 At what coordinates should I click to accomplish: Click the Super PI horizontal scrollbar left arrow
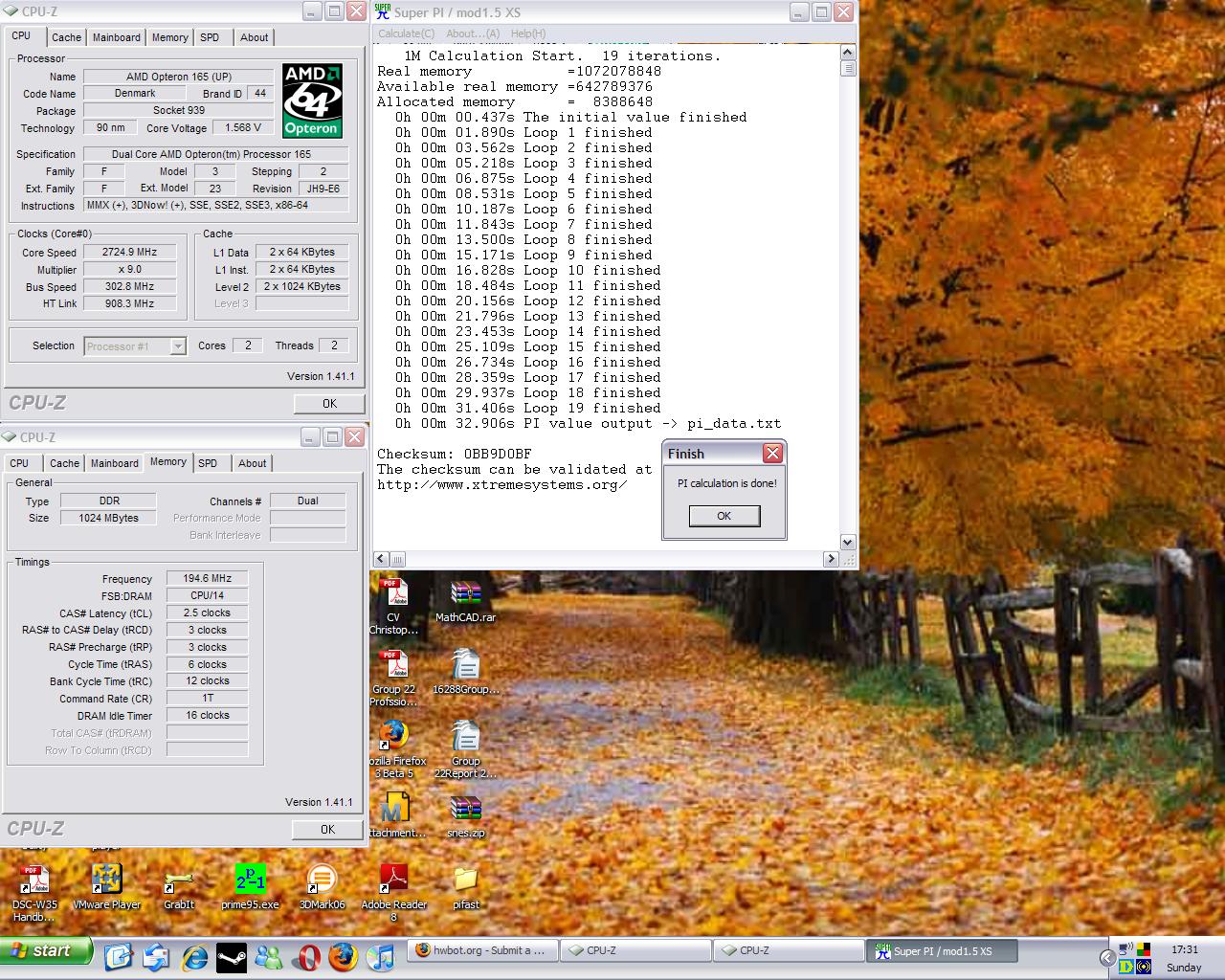[381, 558]
